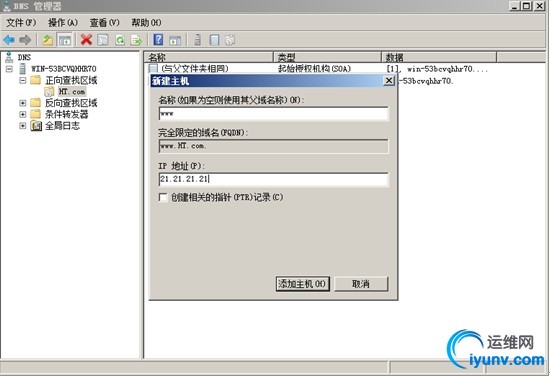Click the 反向查找区域 folder icon
The image size is (550, 376).
35,103
